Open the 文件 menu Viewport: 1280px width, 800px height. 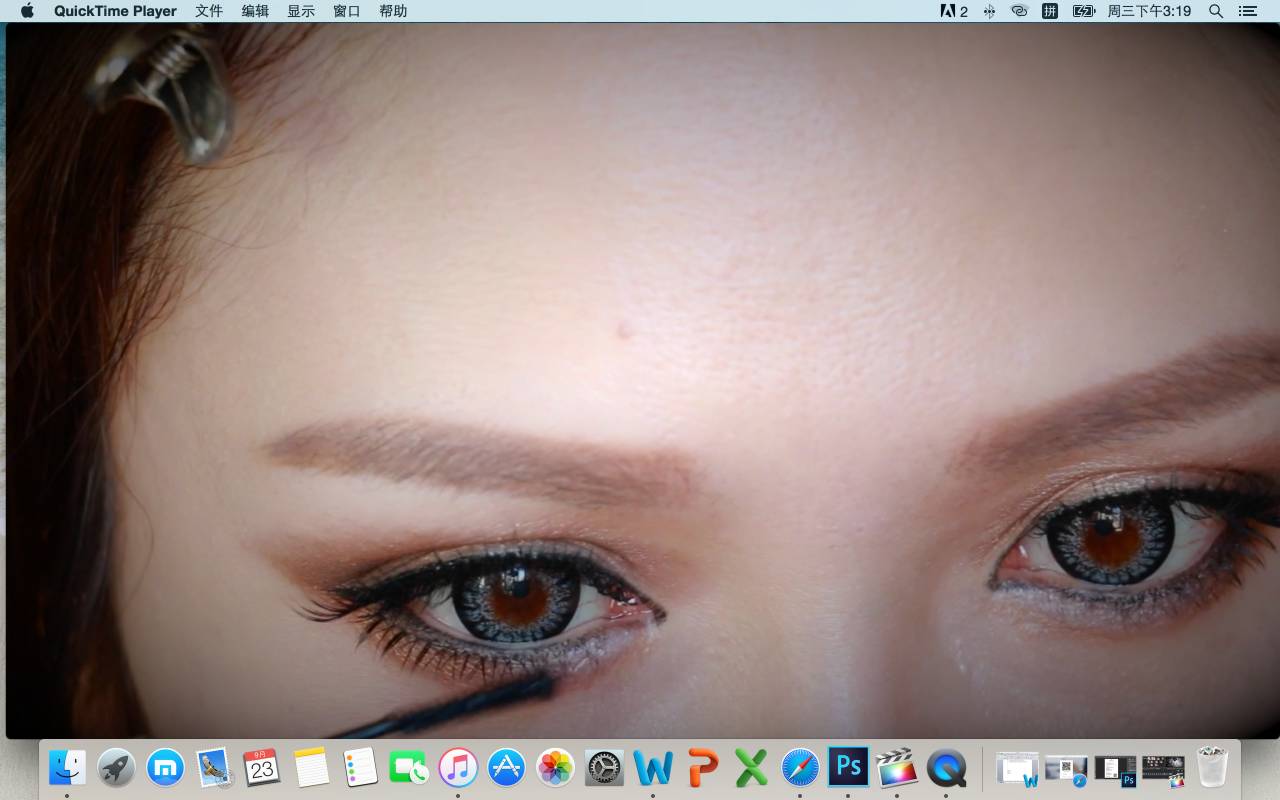[x=209, y=11]
